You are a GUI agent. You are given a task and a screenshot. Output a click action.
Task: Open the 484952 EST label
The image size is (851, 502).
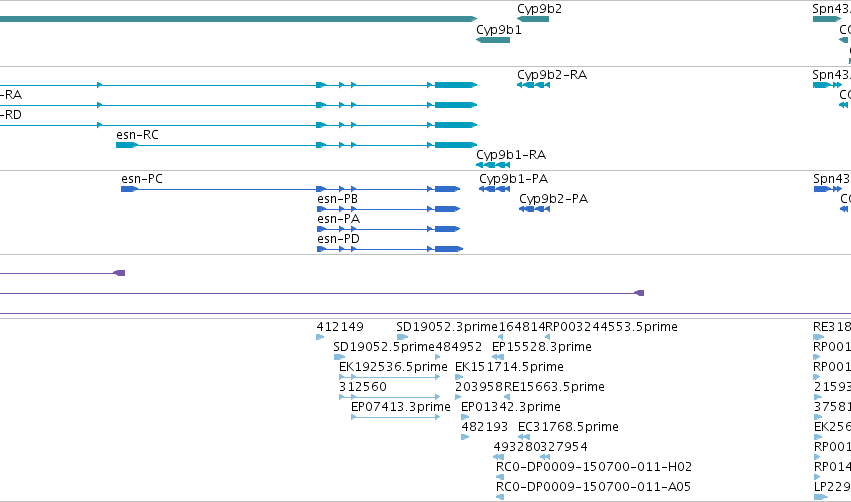pos(459,347)
